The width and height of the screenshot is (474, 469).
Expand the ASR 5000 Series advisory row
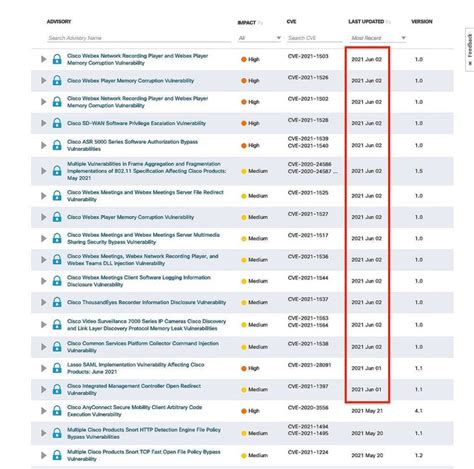click(x=43, y=145)
